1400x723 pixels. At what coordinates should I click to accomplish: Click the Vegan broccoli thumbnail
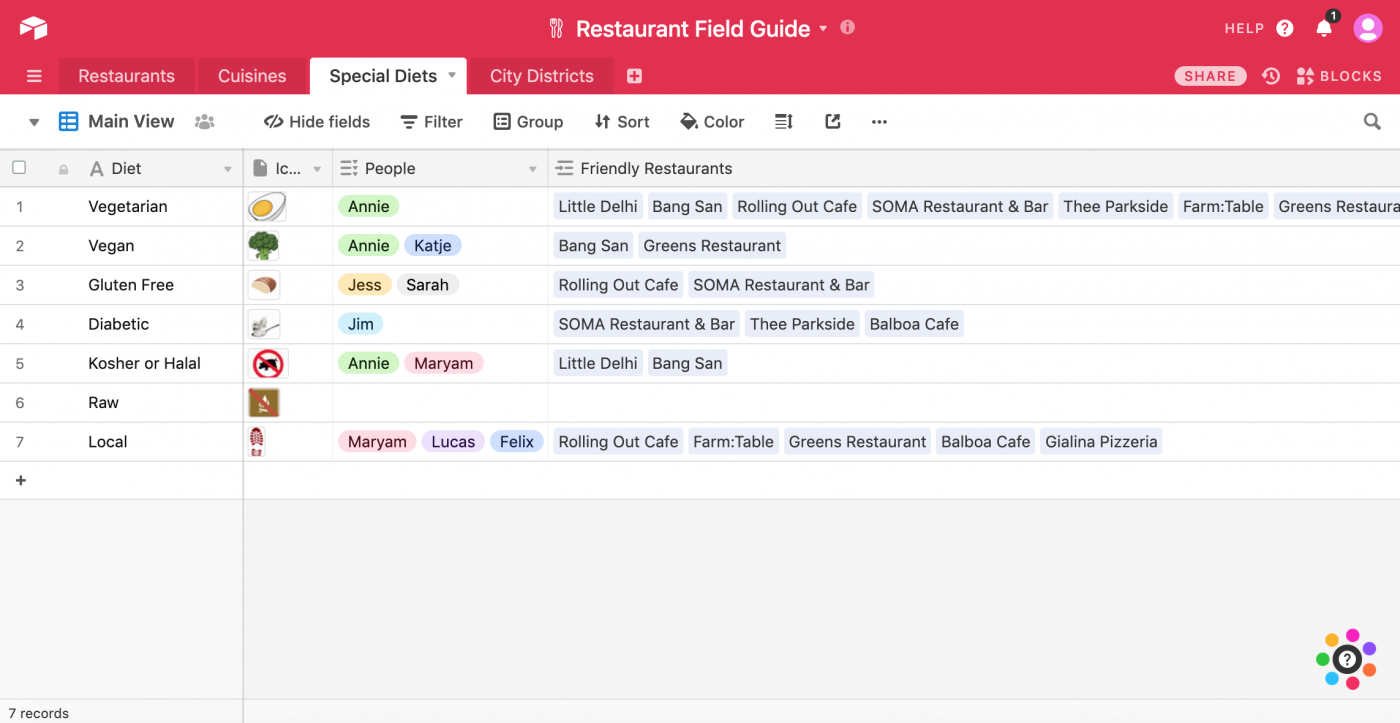(264, 245)
